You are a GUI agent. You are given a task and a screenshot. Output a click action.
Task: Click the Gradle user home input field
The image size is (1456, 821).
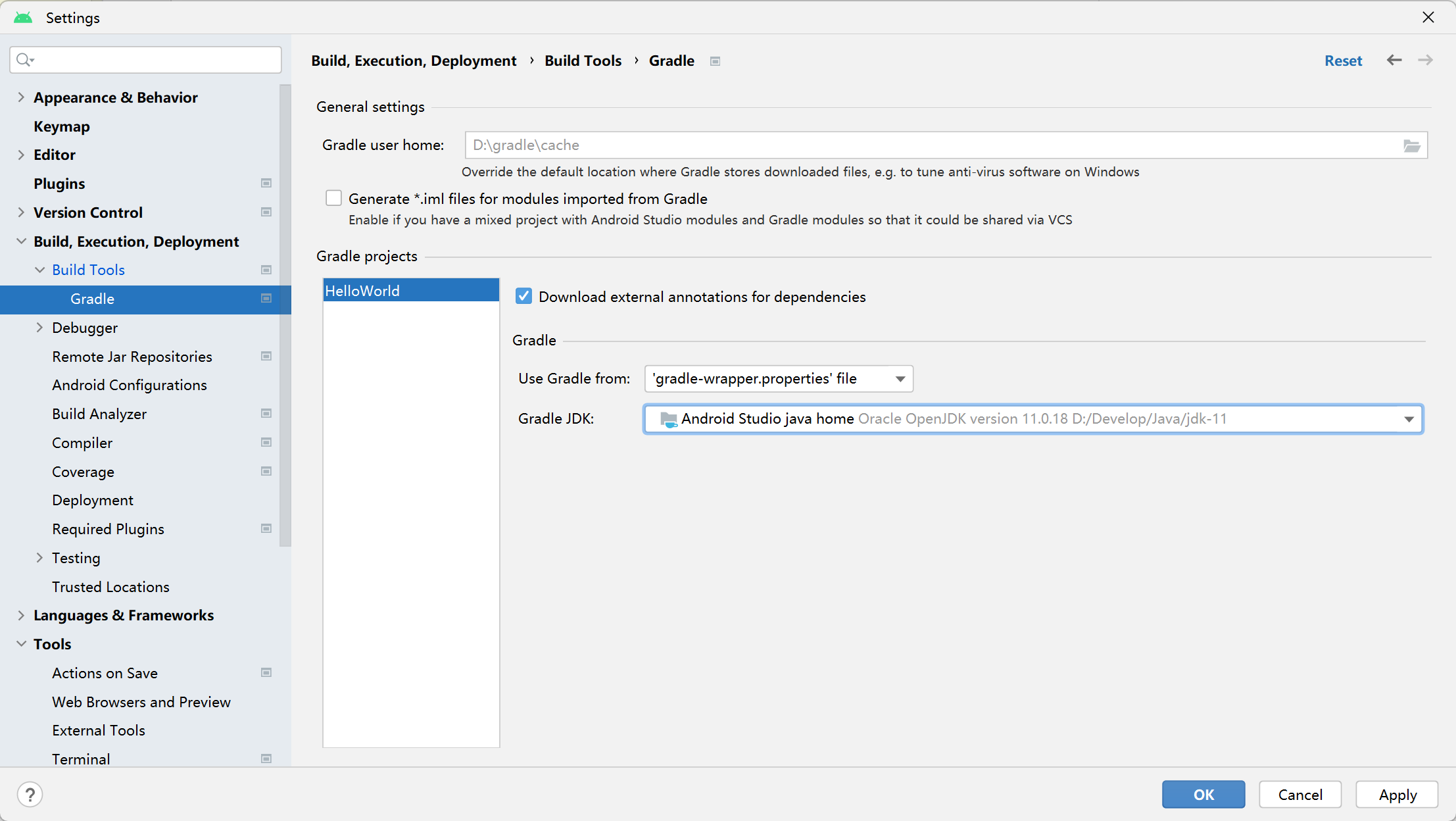tap(944, 145)
